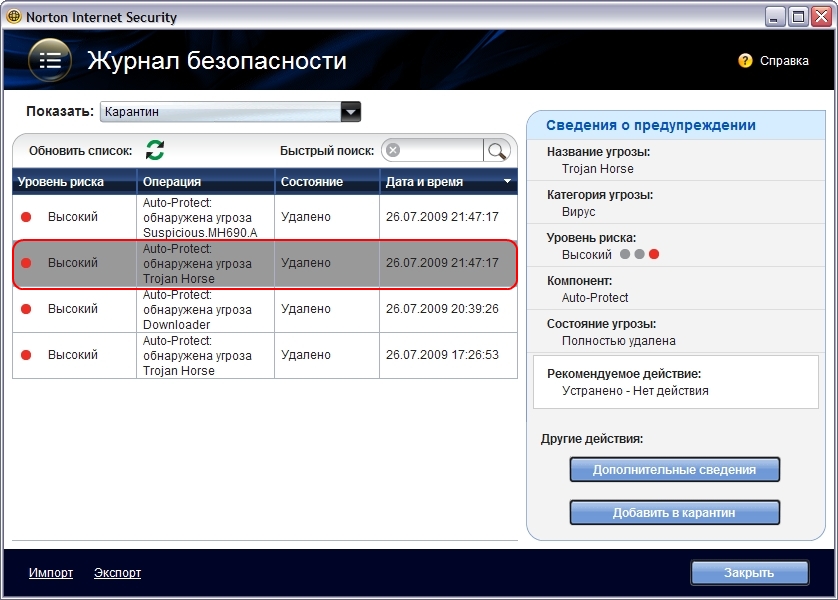
Task: Click the Добавить в карантин button
Action: [674, 512]
